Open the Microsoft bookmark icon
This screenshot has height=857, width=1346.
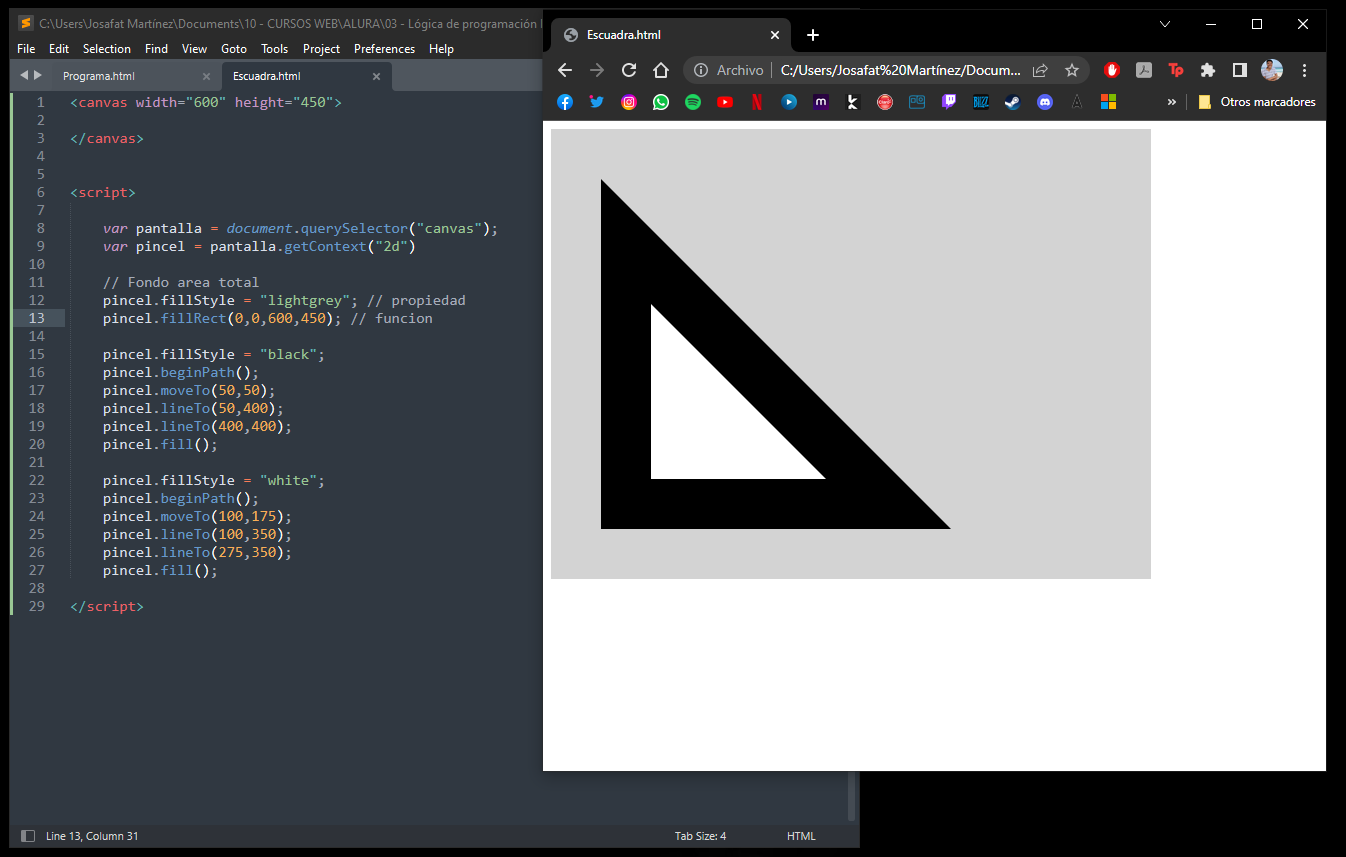(1108, 102)
